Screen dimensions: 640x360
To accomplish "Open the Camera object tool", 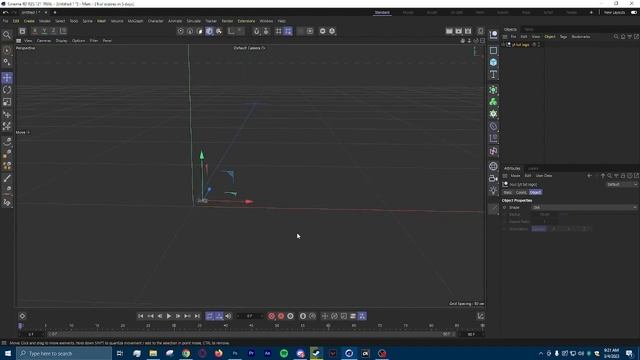I will click(x=493, y=178).
